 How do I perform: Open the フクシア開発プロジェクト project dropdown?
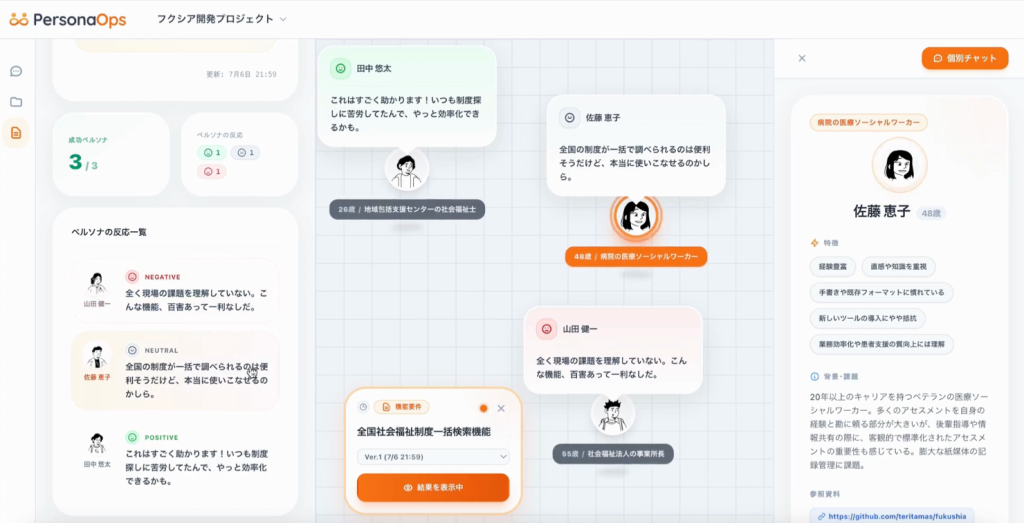tap(221, 19)
